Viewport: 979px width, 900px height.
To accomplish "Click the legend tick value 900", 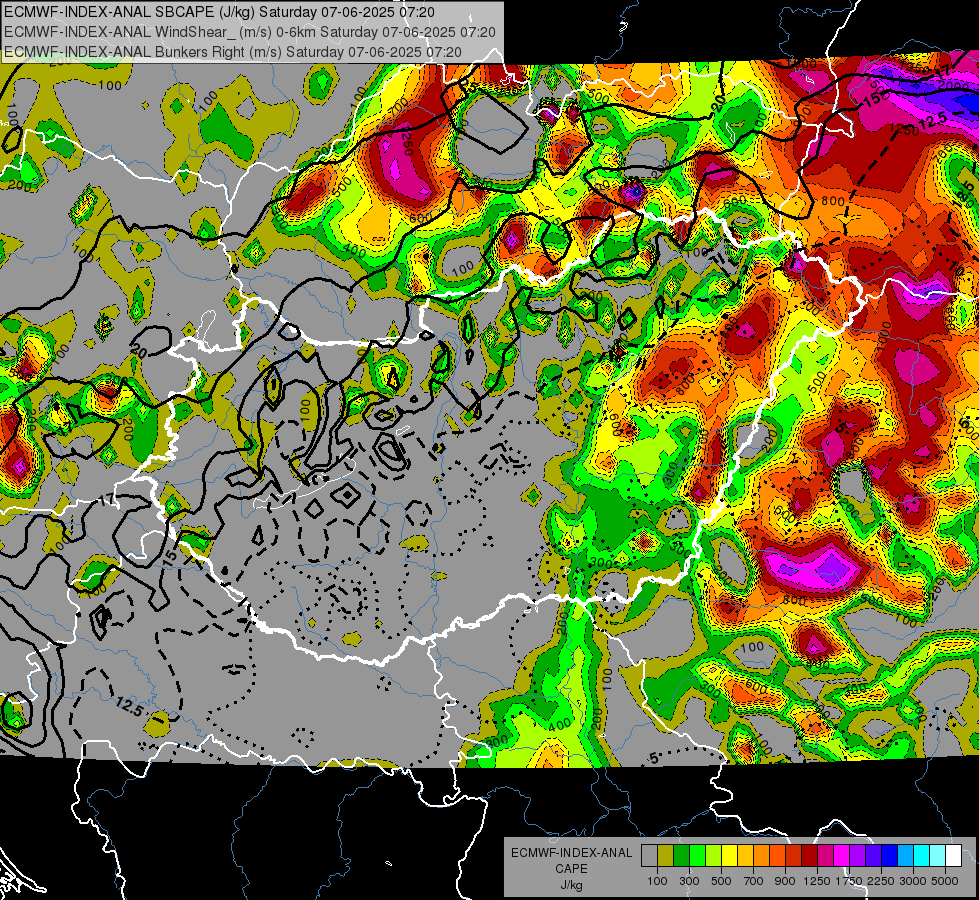I will [785, 881].
